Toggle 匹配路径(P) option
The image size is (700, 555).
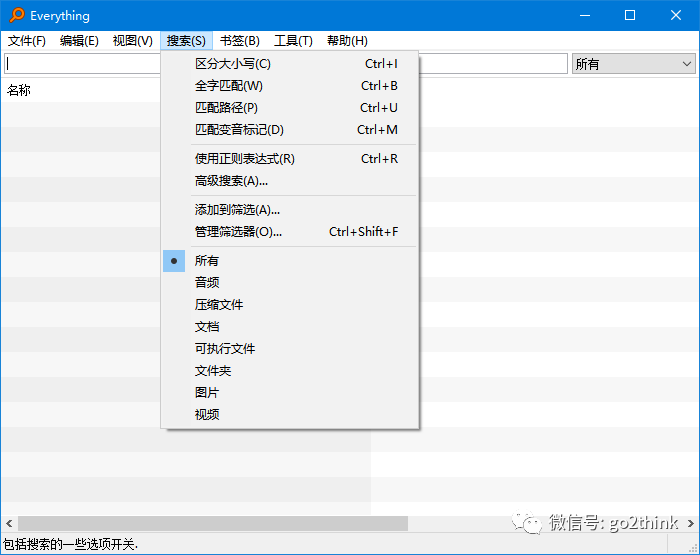290,108
